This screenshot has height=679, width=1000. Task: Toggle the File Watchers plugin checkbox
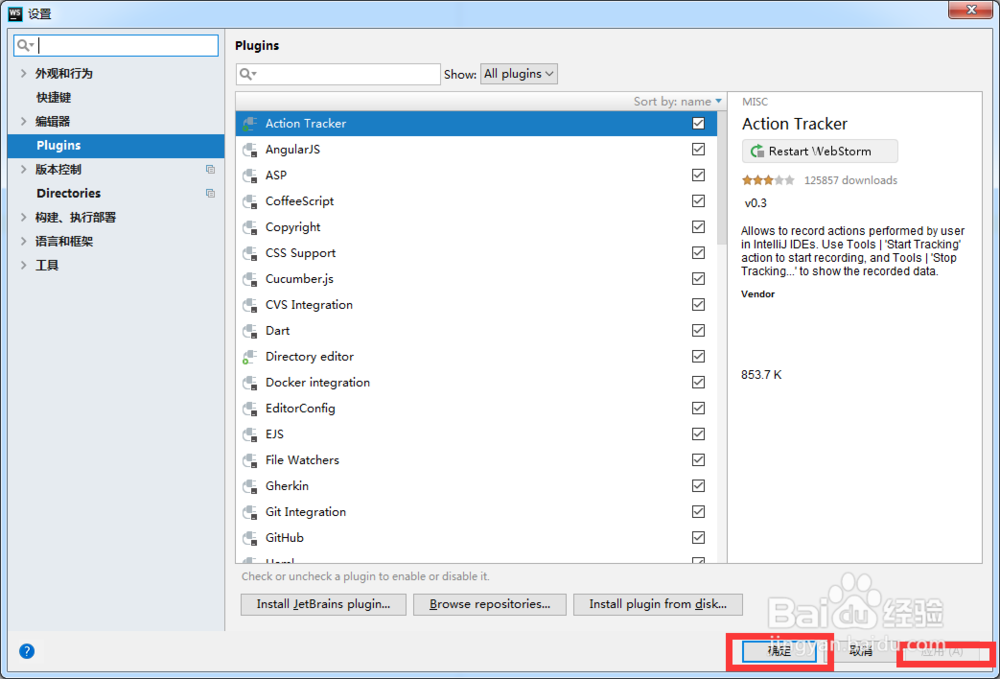coord(698,460)
